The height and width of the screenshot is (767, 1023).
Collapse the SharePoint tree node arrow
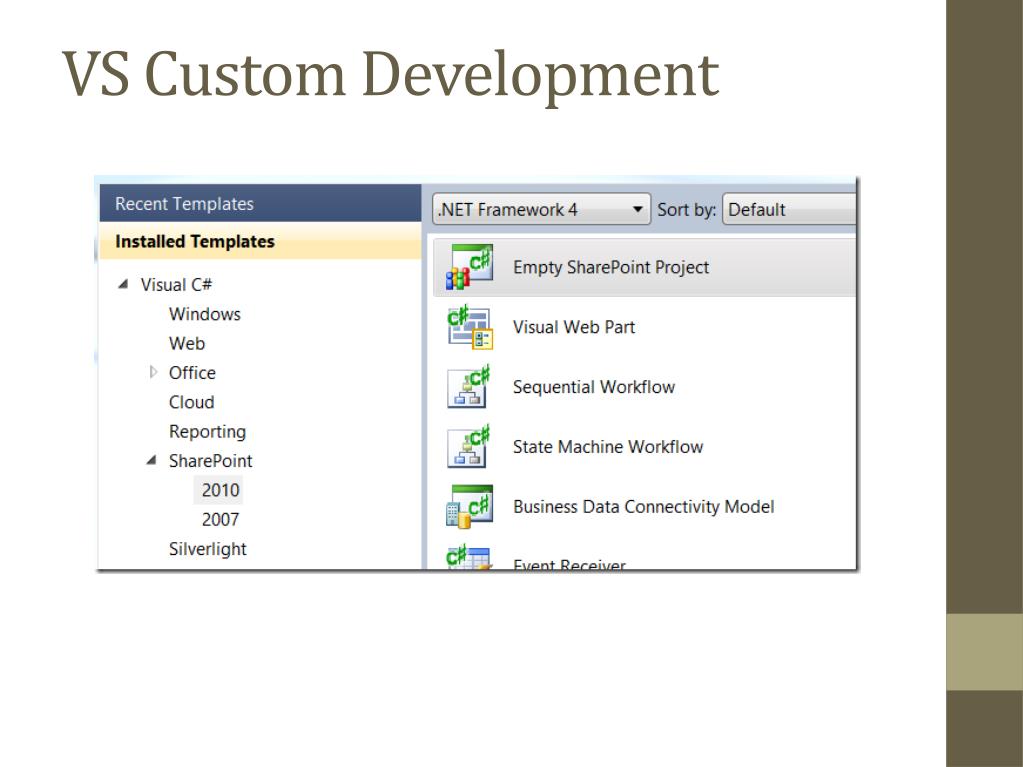click(x=151, y=460)
